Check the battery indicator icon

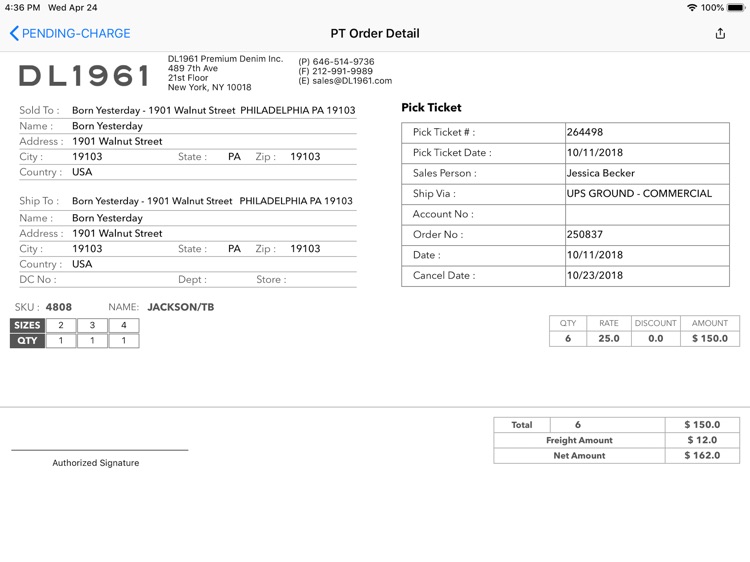(x=736, y=8)
